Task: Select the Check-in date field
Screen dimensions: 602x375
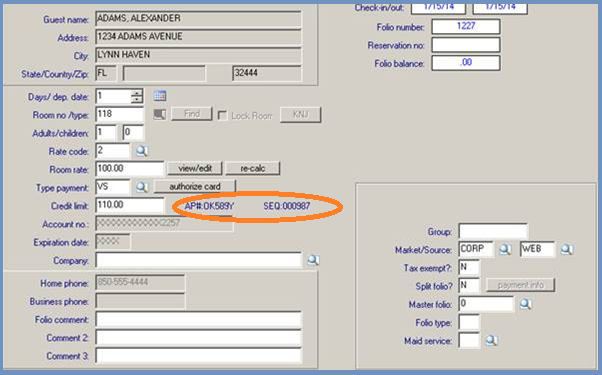Action: (438, 8)
